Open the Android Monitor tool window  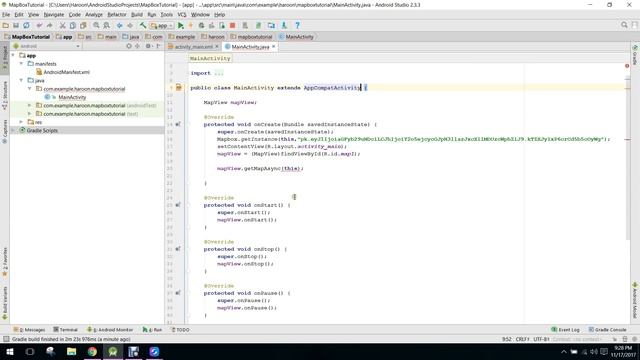(110, 330)
